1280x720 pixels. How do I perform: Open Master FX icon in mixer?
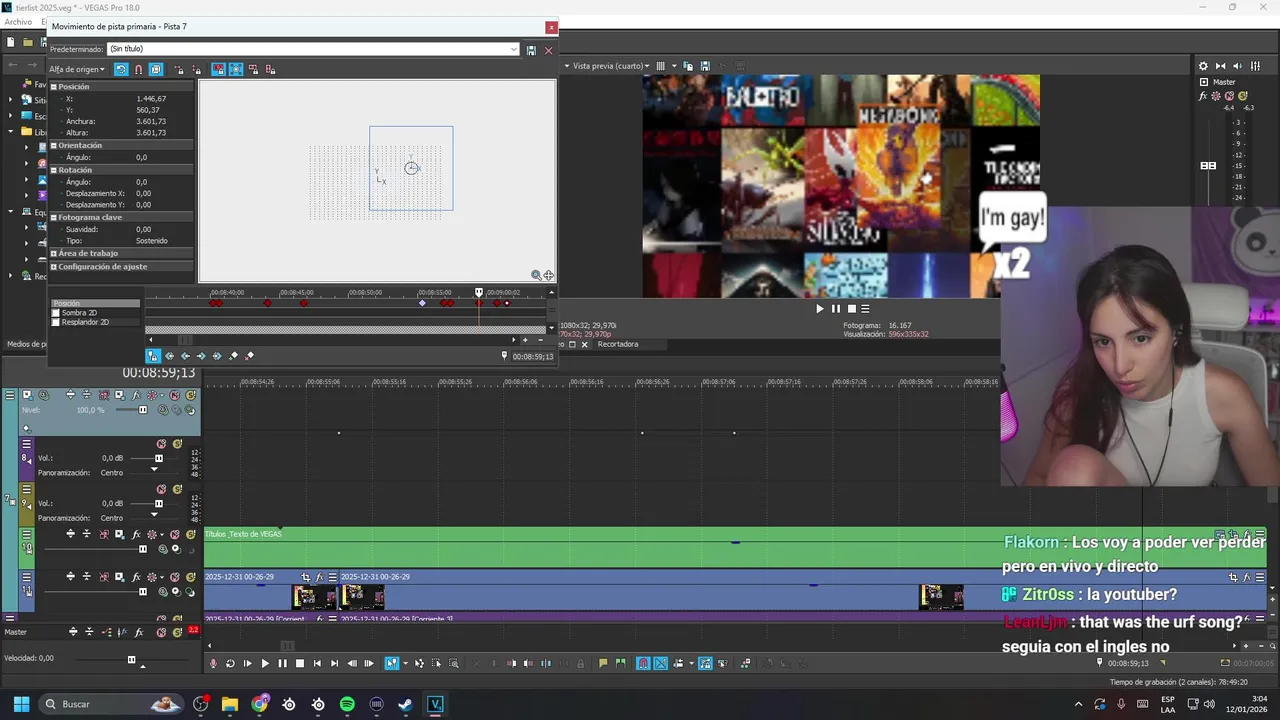click(x=1203, y=96)
